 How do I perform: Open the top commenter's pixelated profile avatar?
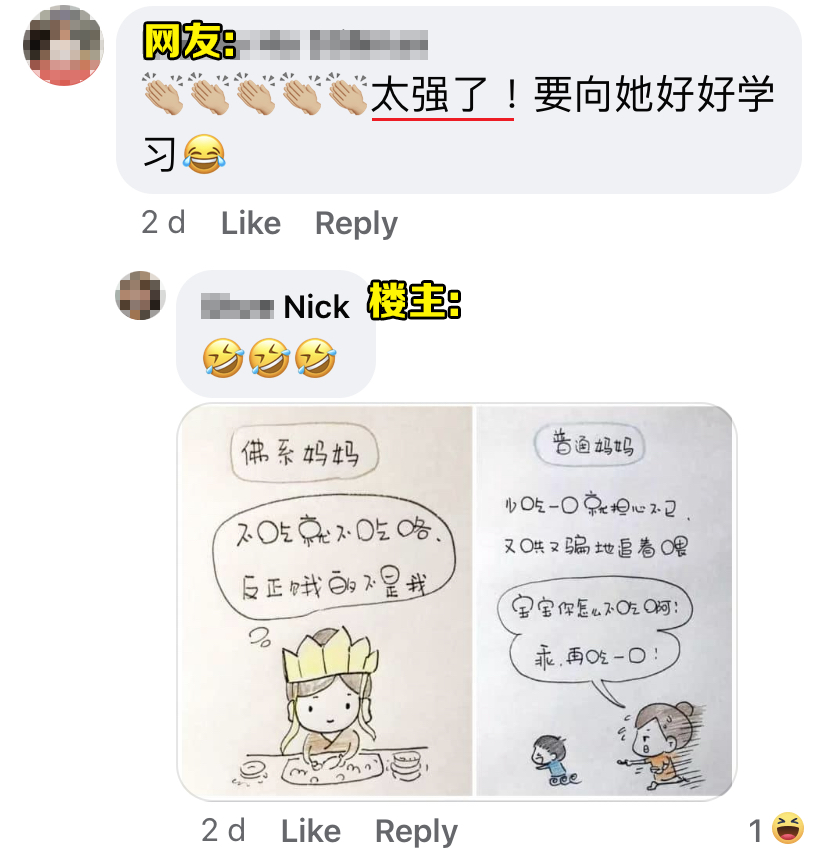point(64,46)
